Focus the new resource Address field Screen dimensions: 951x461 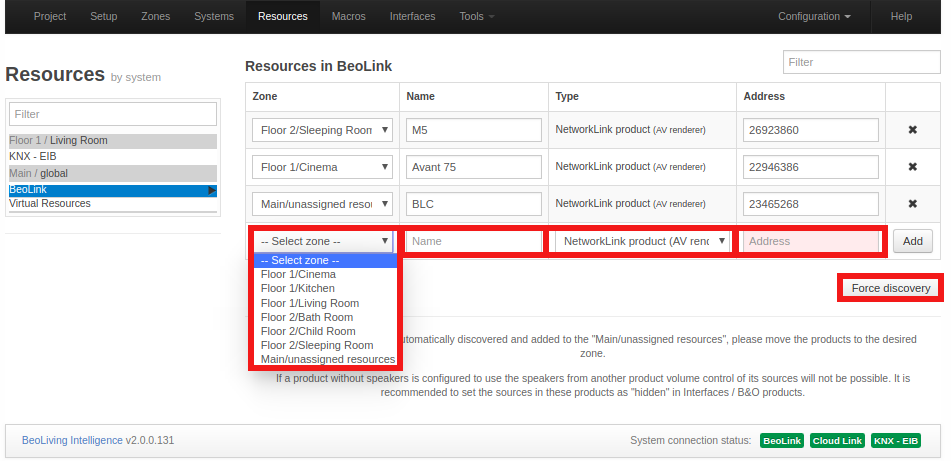pos(811,241)
